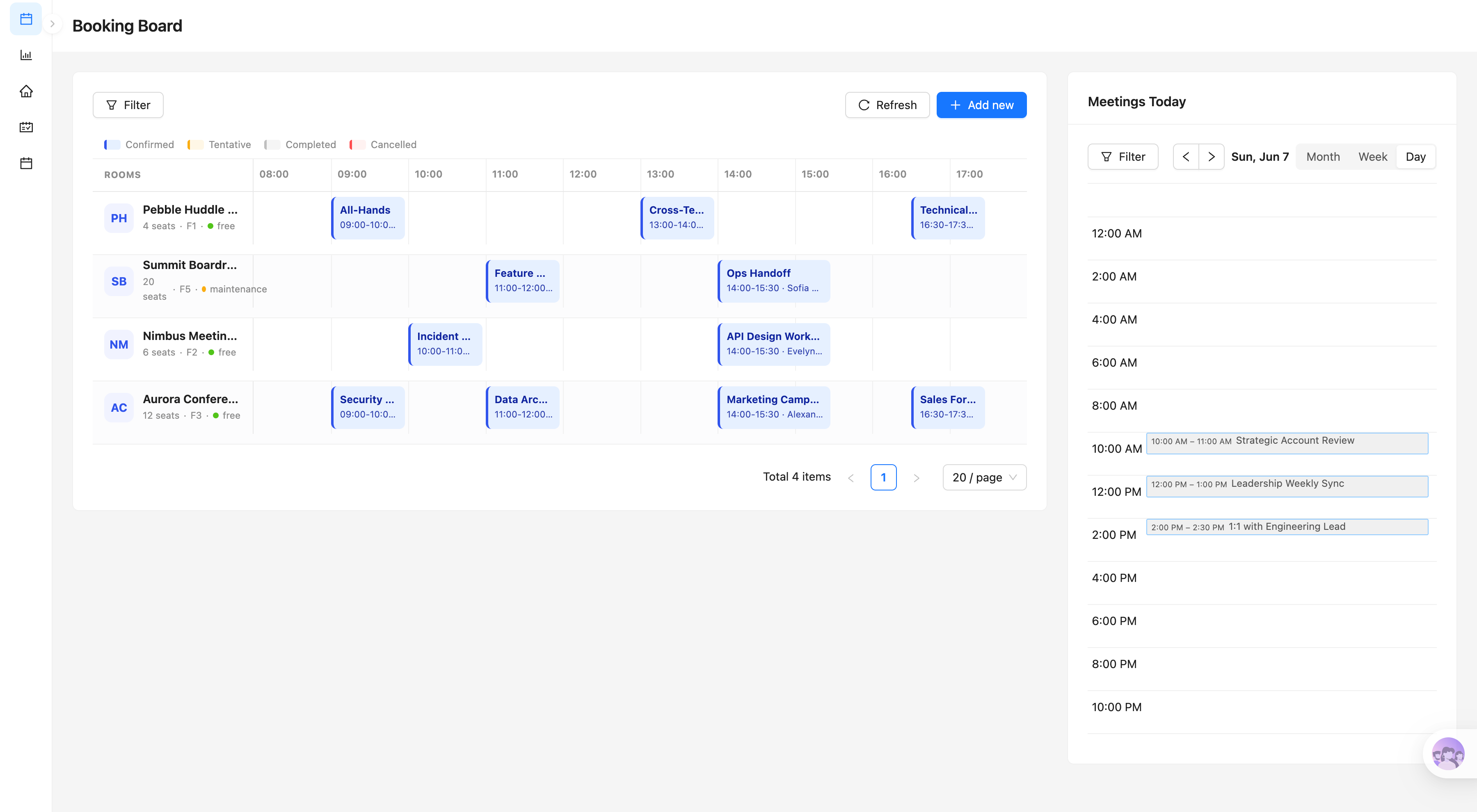Select page 1 in pagination
This screenshot has width=1477, height=812.
pyautogui.click(x=883, y=477)
